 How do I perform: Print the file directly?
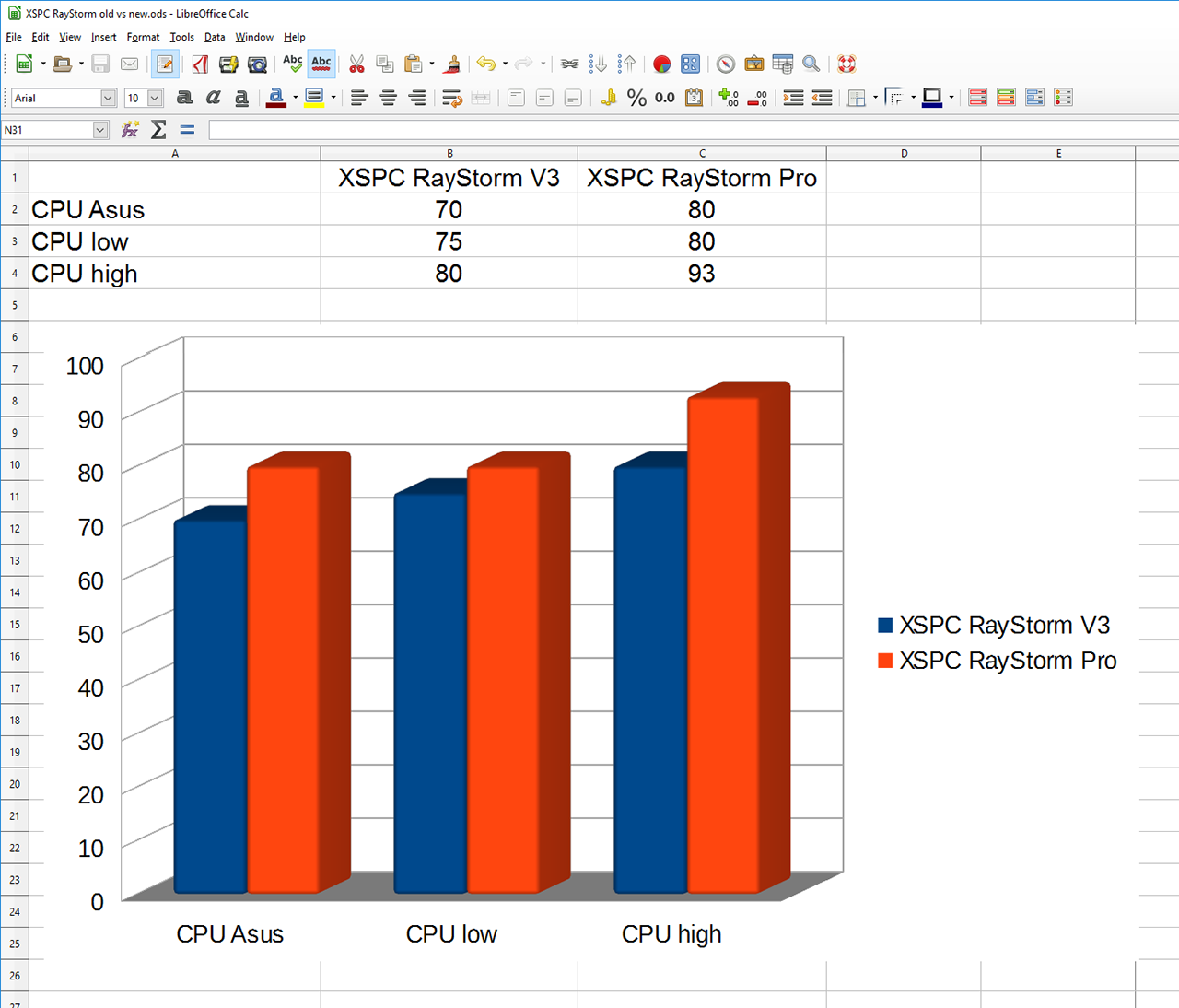pyautogui.click(x=228, y=64)
